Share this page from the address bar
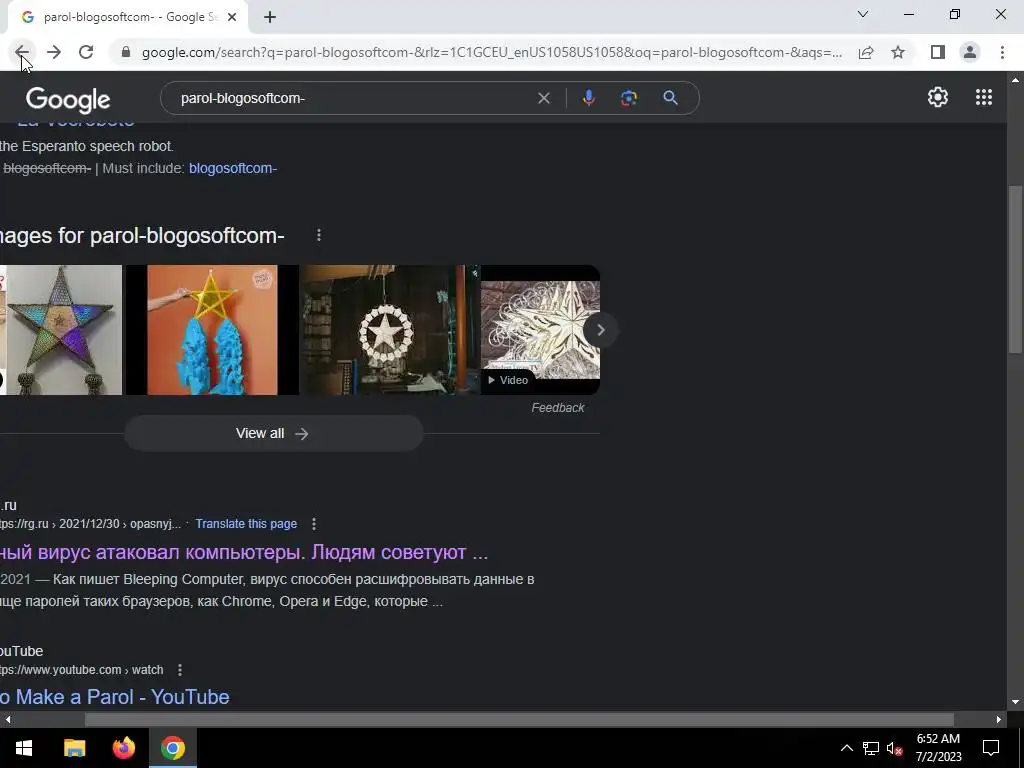This screenshot has height=768, width=1024. [x=866, y=52]
